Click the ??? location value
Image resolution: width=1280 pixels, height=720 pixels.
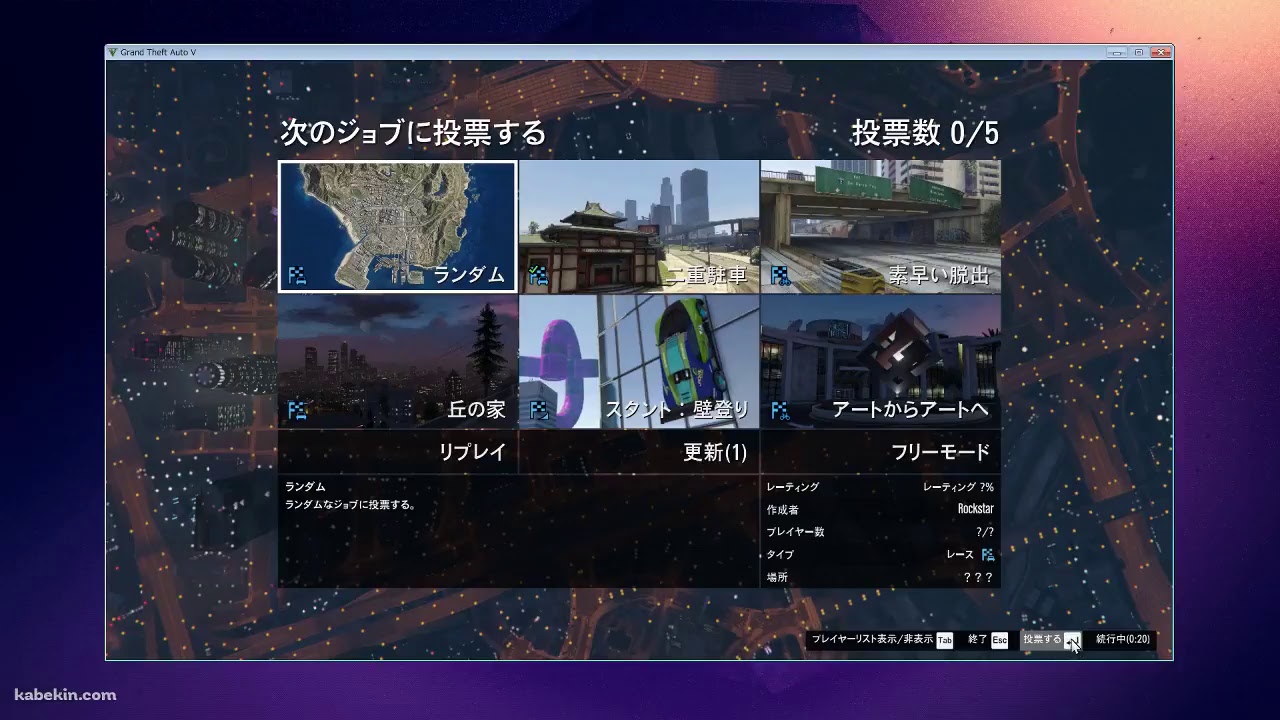[x=978, y=577]
